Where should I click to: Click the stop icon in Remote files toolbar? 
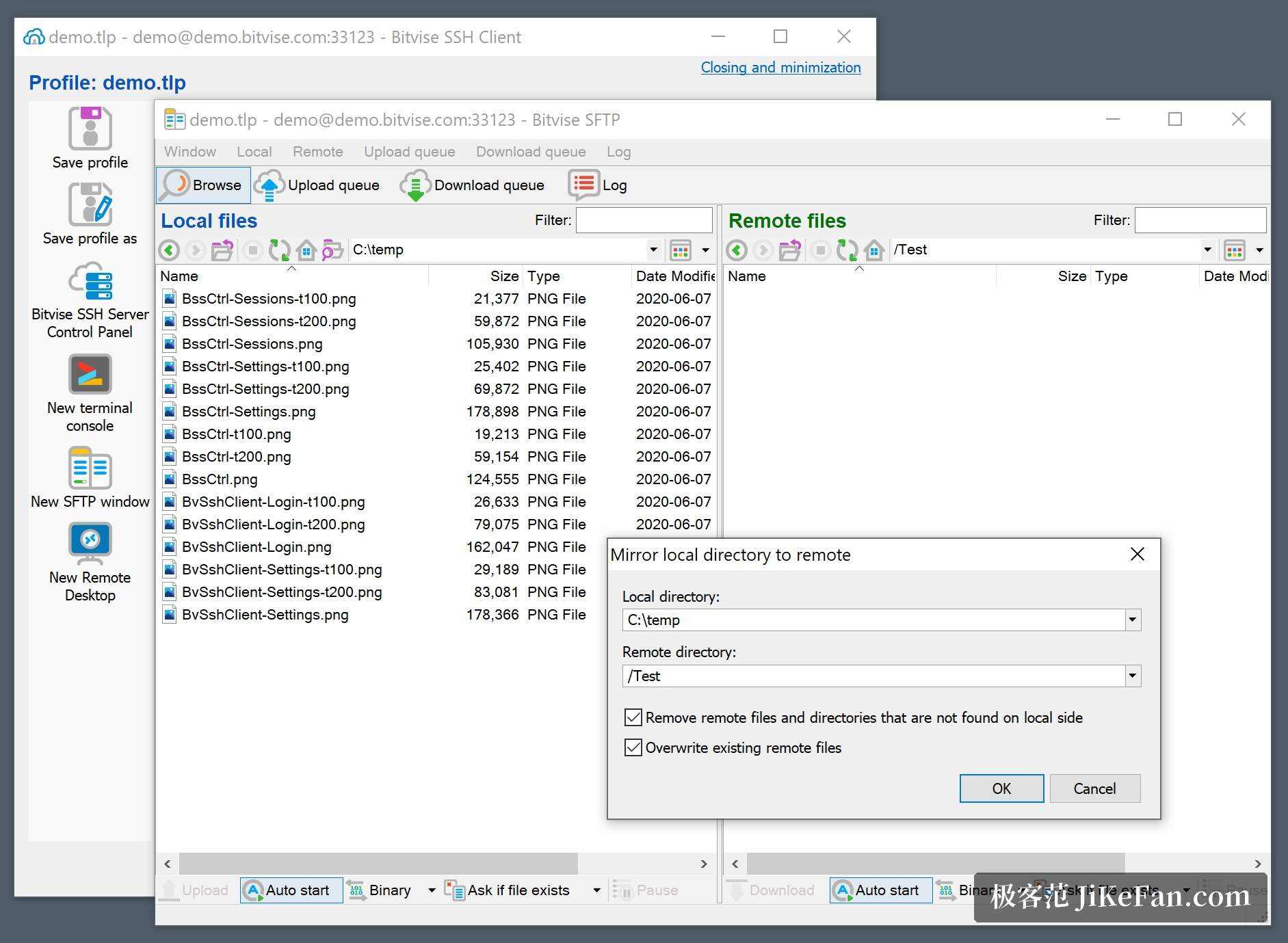[821, 250]
